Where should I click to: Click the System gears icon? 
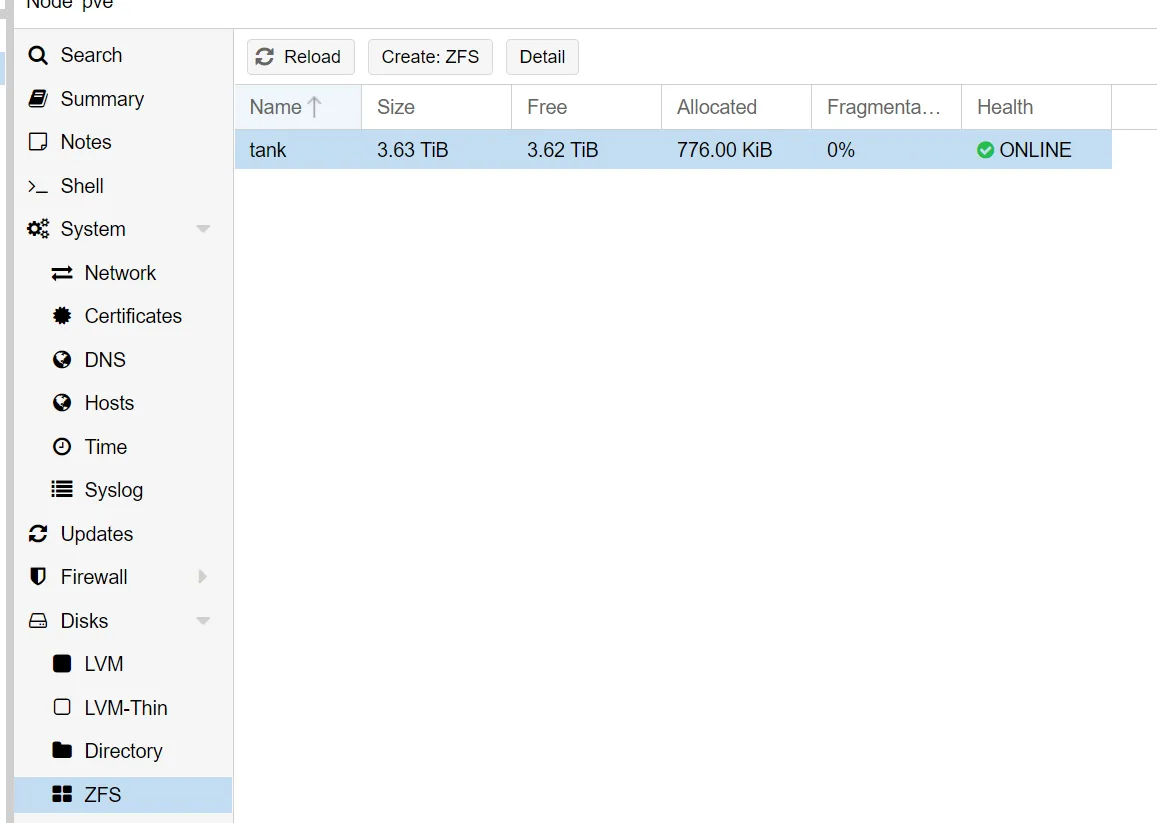[38, 229]
